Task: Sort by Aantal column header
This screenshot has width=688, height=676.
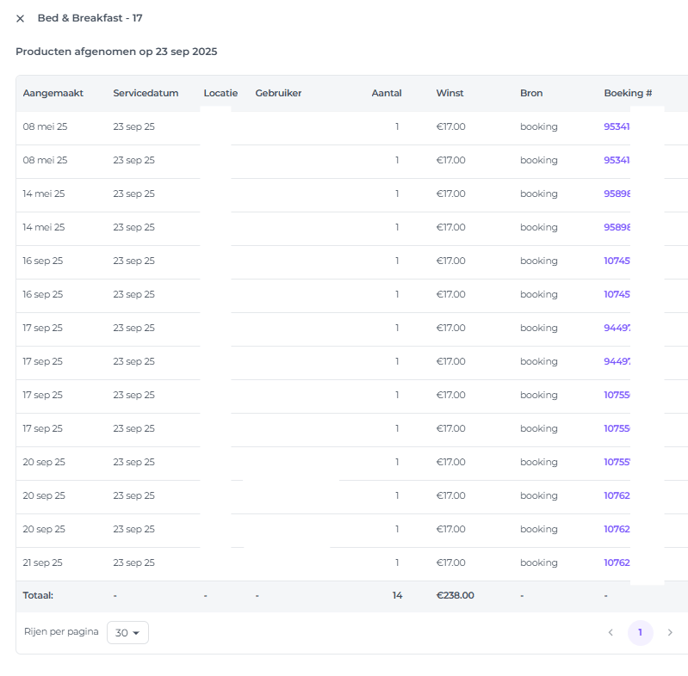Action: pos(386,93)
